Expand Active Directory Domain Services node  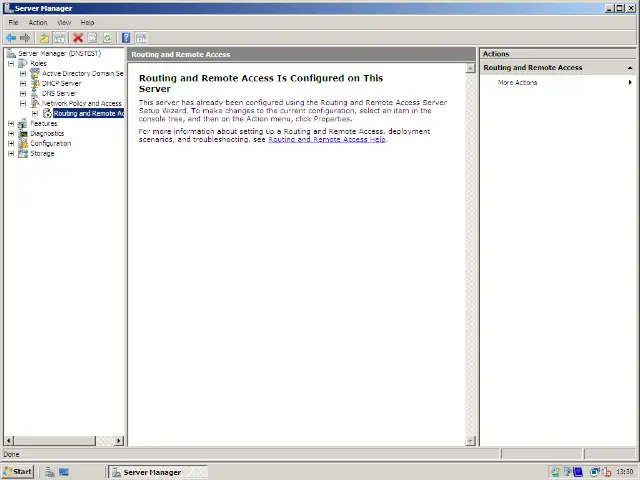23,73
